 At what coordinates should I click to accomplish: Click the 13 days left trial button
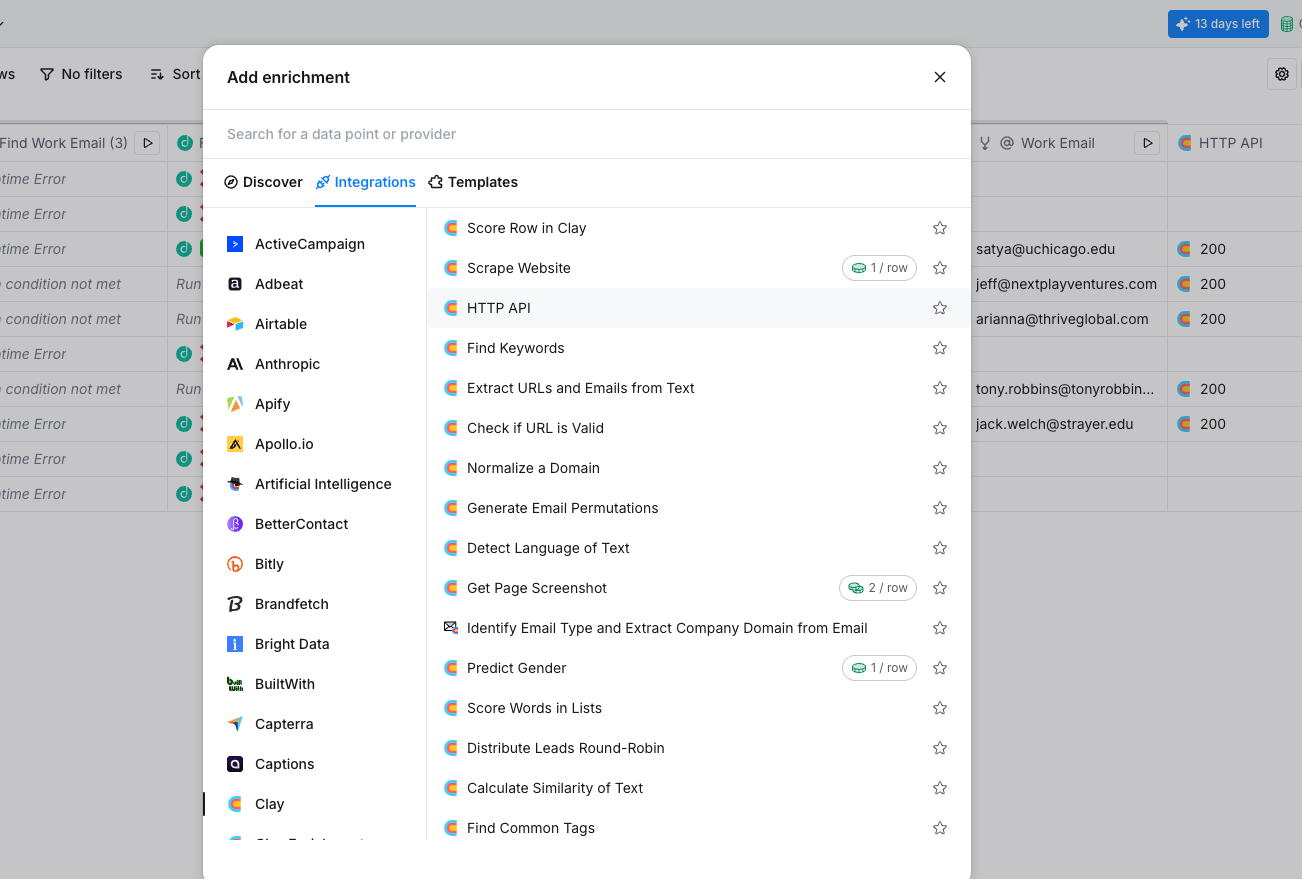click(x=1218, y=24)
